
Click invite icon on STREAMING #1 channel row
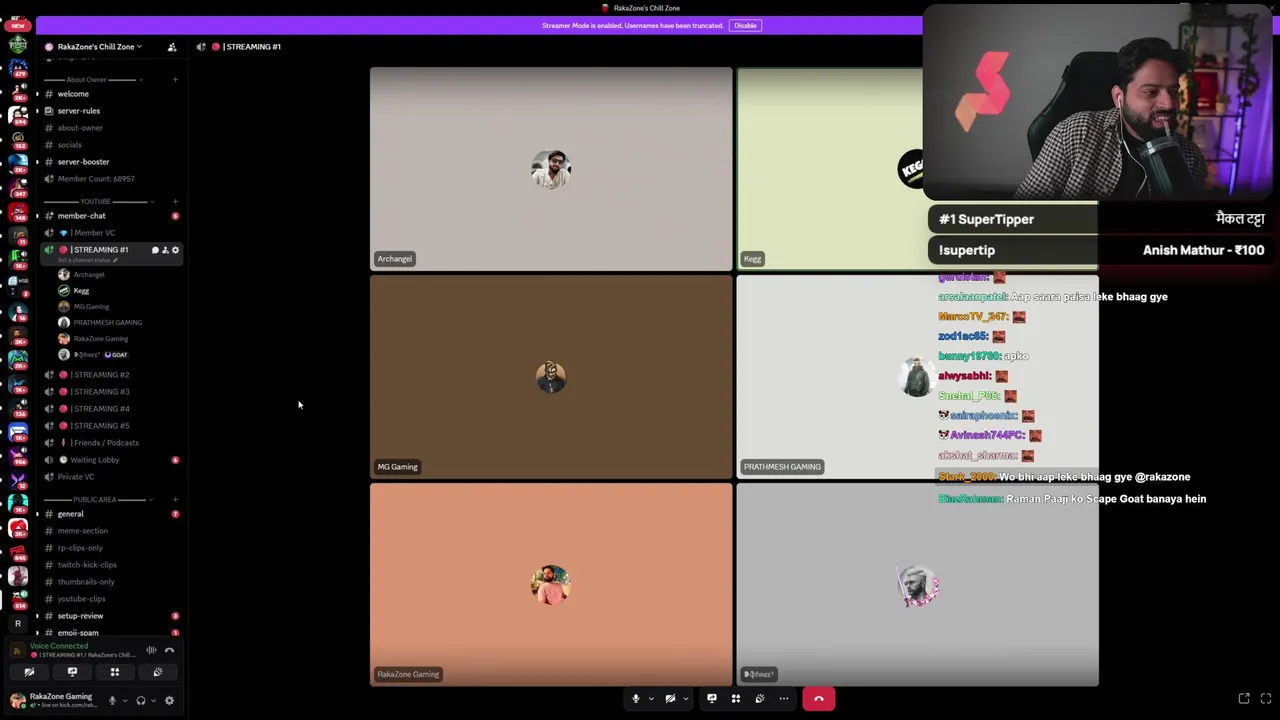pos(165,250)
